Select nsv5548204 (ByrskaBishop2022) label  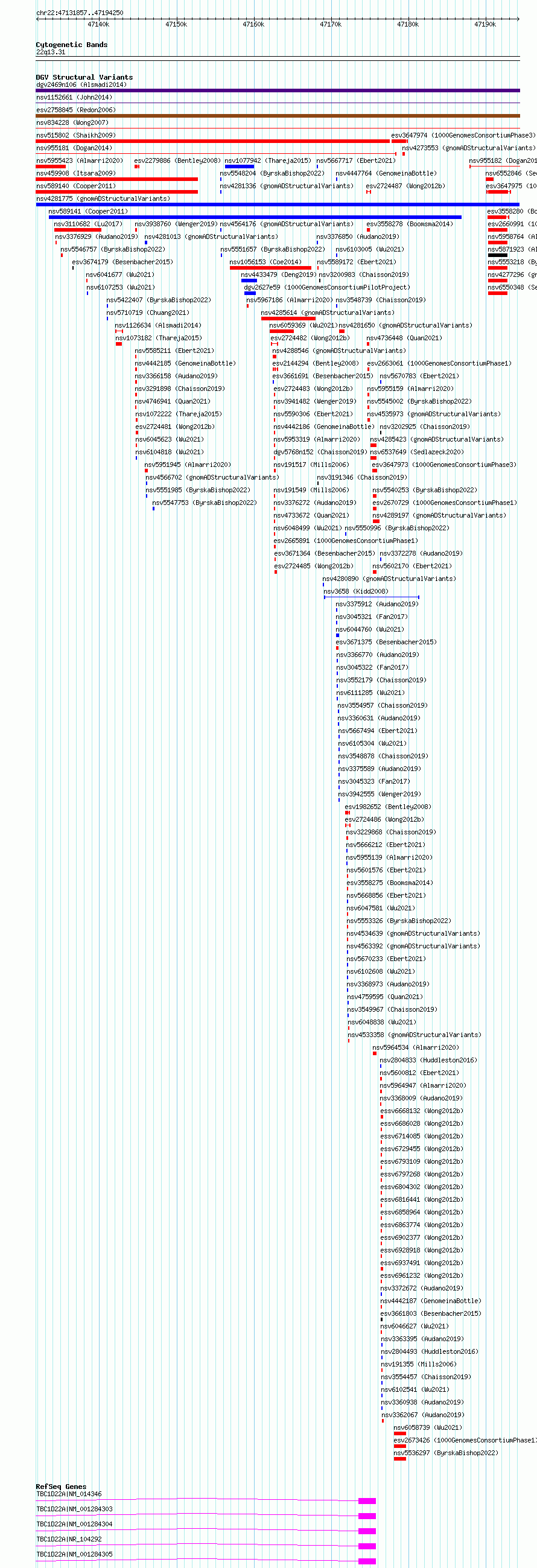pyautogui.click(x=272, y=174)
